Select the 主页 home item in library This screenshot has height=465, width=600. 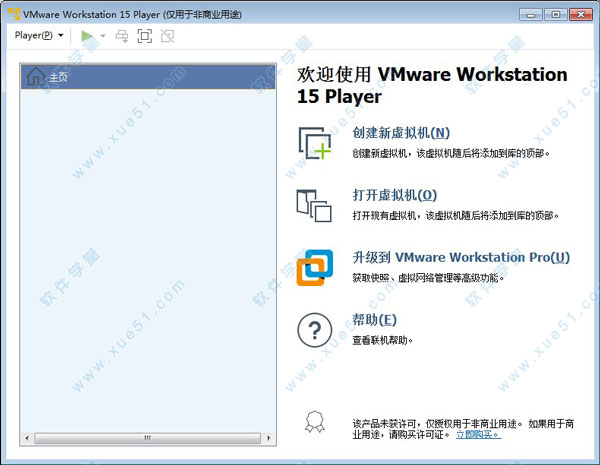(148, 77)
